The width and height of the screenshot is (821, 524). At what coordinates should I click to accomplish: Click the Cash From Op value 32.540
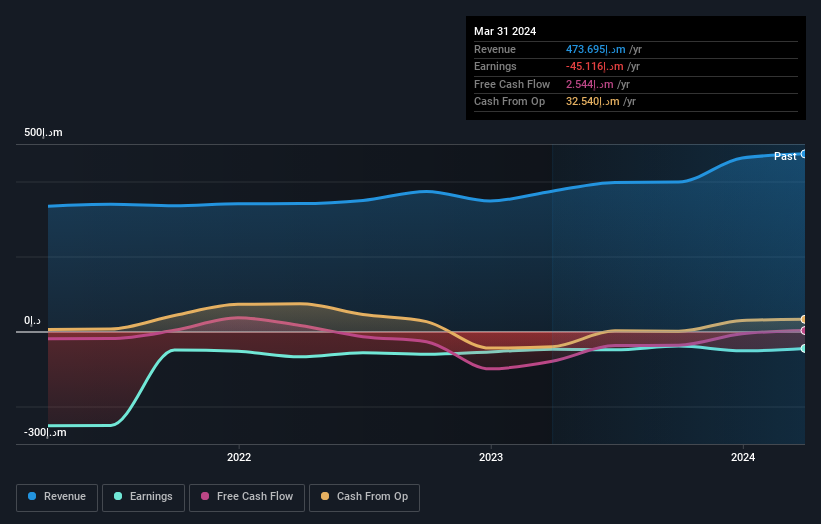(593, 102)
